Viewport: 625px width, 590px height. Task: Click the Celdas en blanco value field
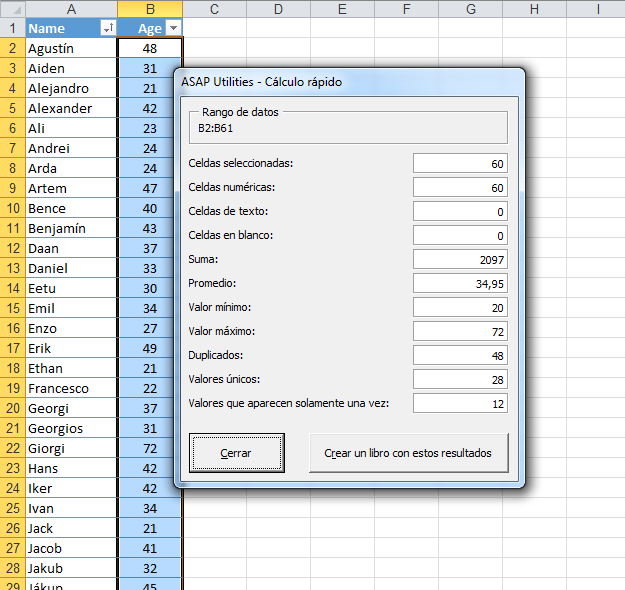[x=460, y=235]
